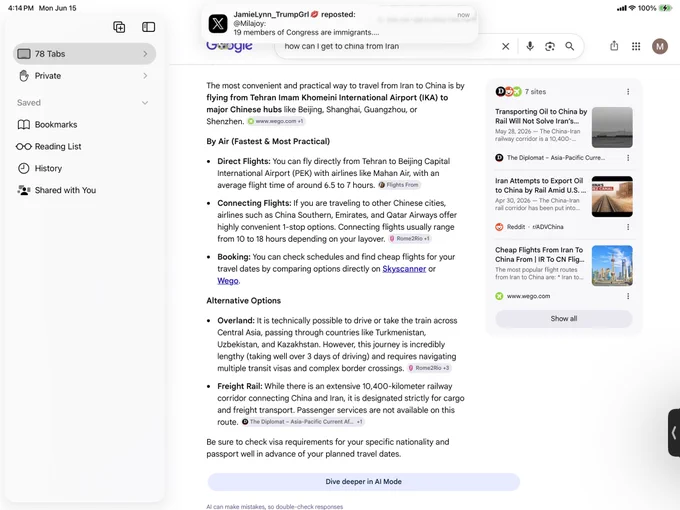The width and height of the screenshot is (680, 510).
Task: Expand the Private row chevron
Action: 145,76
